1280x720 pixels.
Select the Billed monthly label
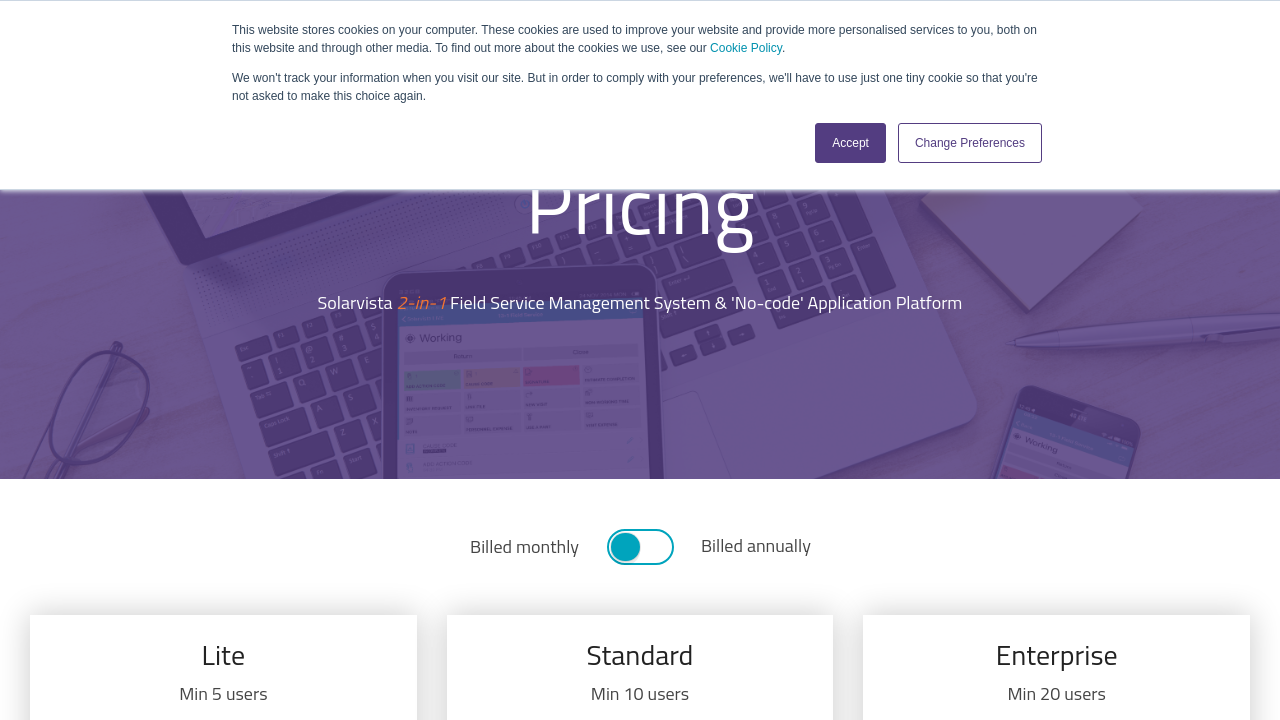click(x=524, y=547)
